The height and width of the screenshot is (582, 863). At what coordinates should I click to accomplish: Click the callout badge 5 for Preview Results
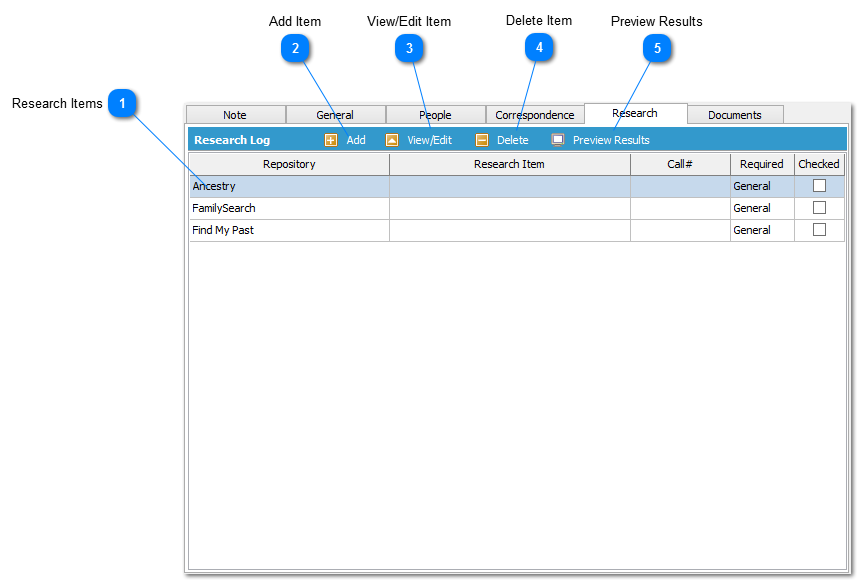[658, 47]
